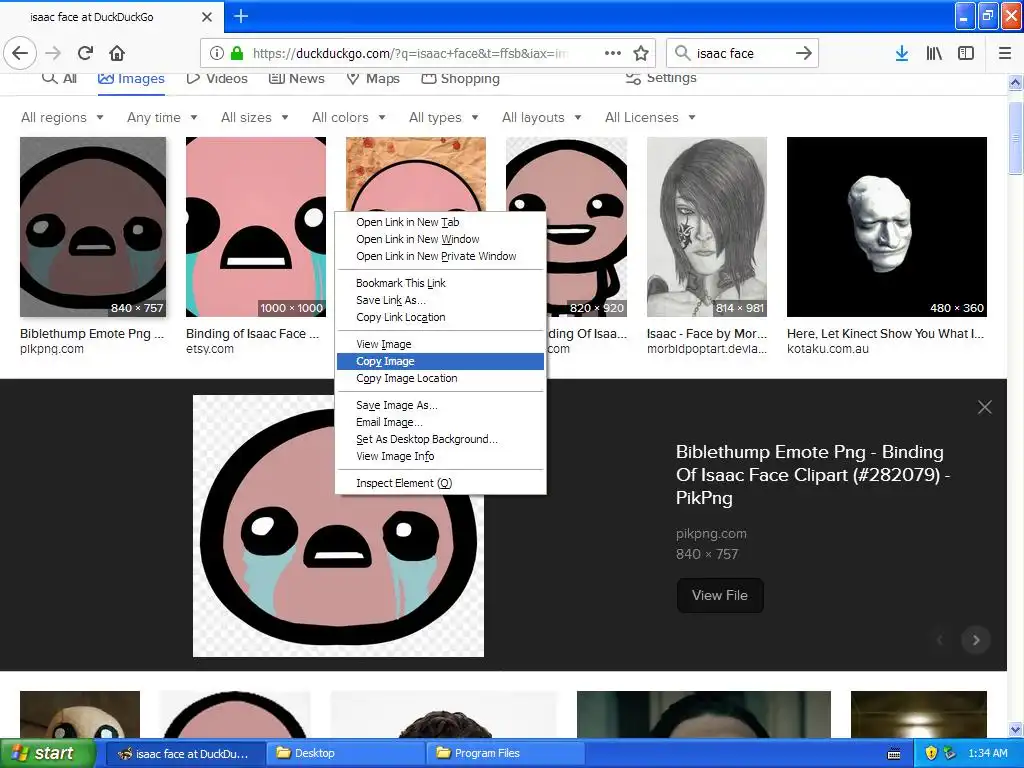
Task: Open the Windows start button
Action: [x=47, y=753]
